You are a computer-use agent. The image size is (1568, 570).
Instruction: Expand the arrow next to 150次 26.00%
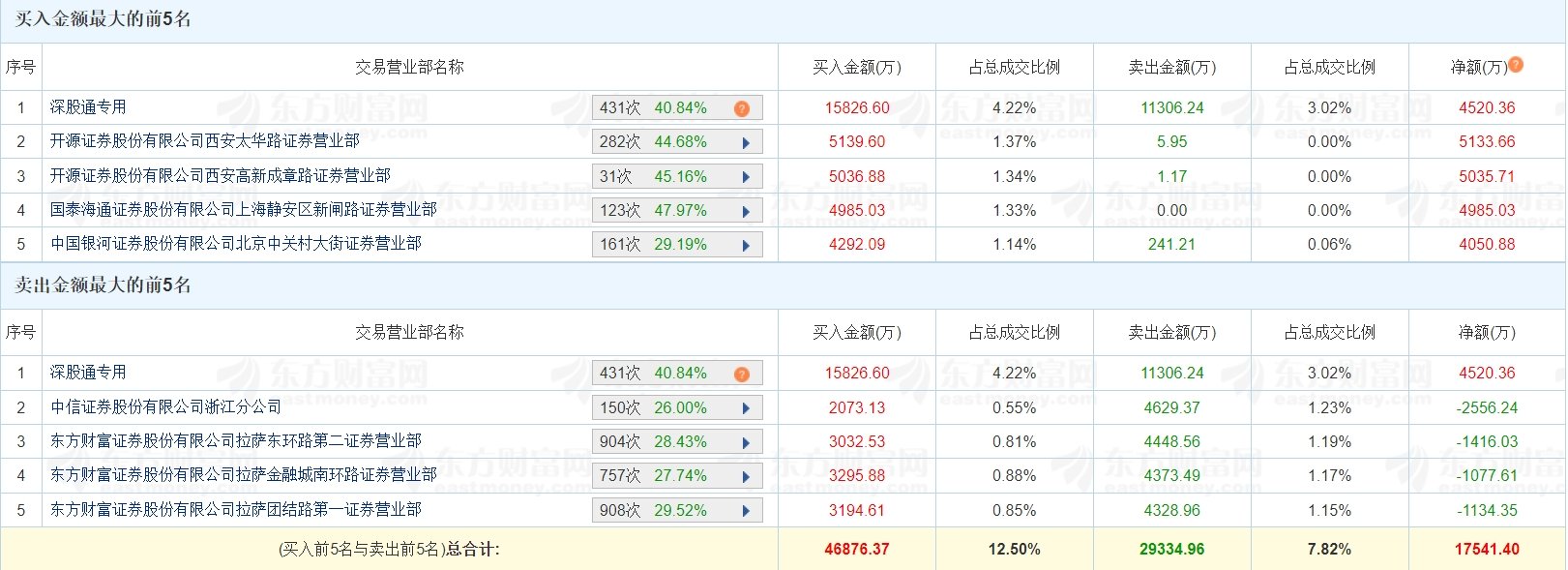[746, 408]
